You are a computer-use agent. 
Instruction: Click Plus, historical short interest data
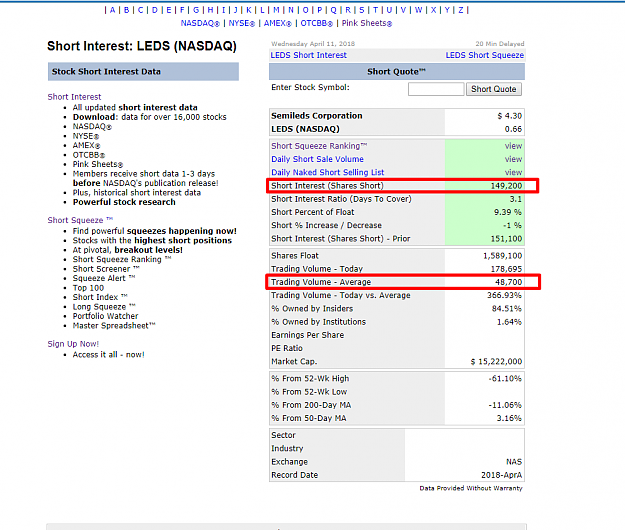137,192
